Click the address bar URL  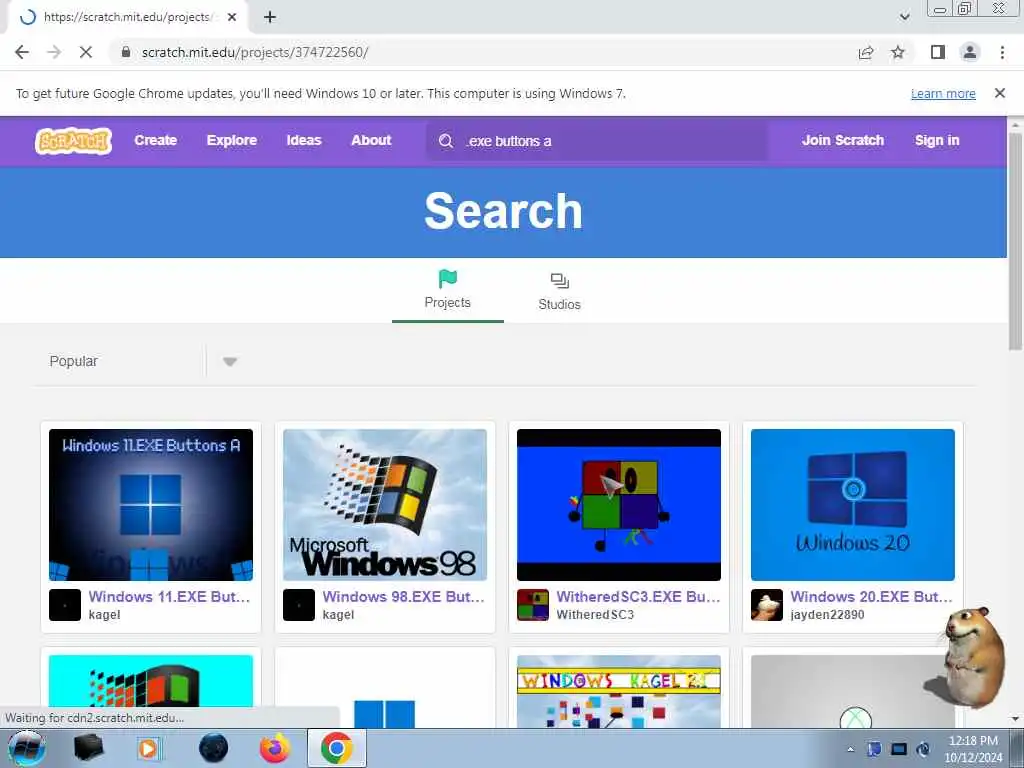point(255,52)
